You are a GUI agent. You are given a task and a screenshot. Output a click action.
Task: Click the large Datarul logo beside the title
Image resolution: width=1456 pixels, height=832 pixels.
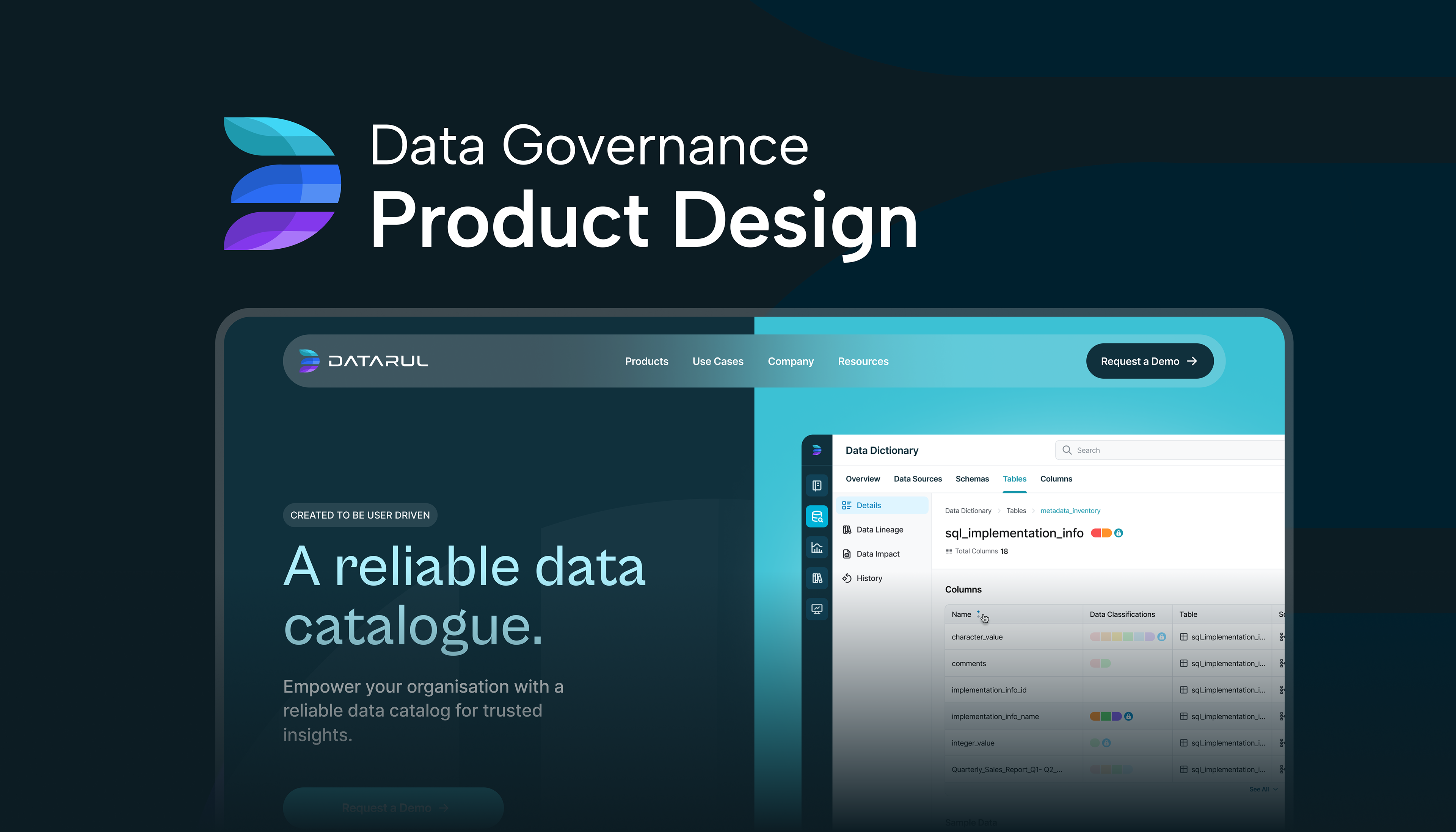coord(282,183)
